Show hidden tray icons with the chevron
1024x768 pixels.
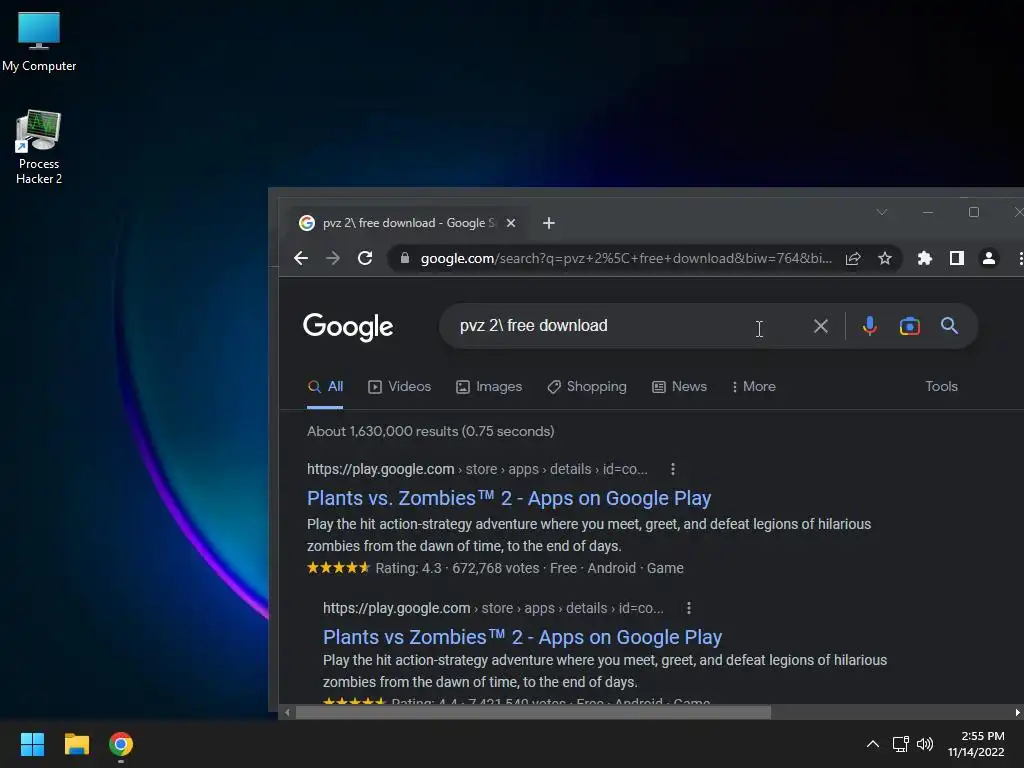(x=872, y=744)
